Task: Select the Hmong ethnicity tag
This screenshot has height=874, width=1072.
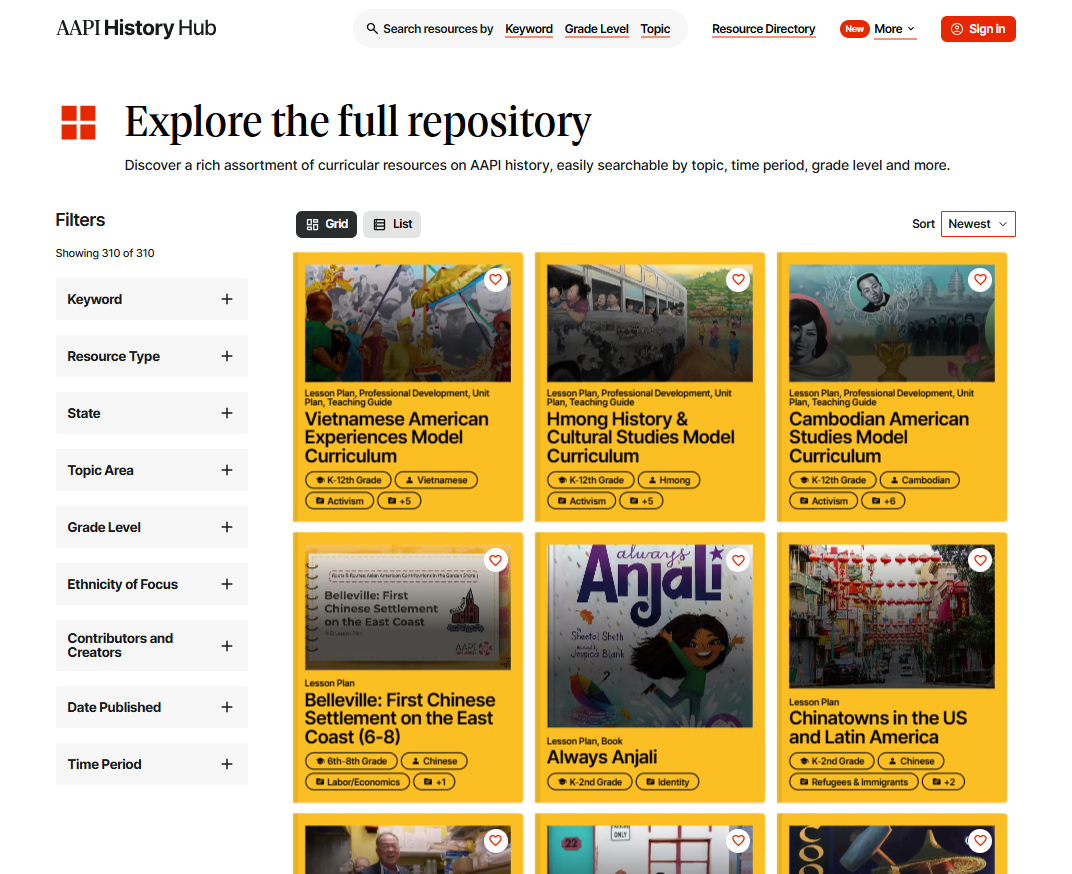Action: point(669,480)
